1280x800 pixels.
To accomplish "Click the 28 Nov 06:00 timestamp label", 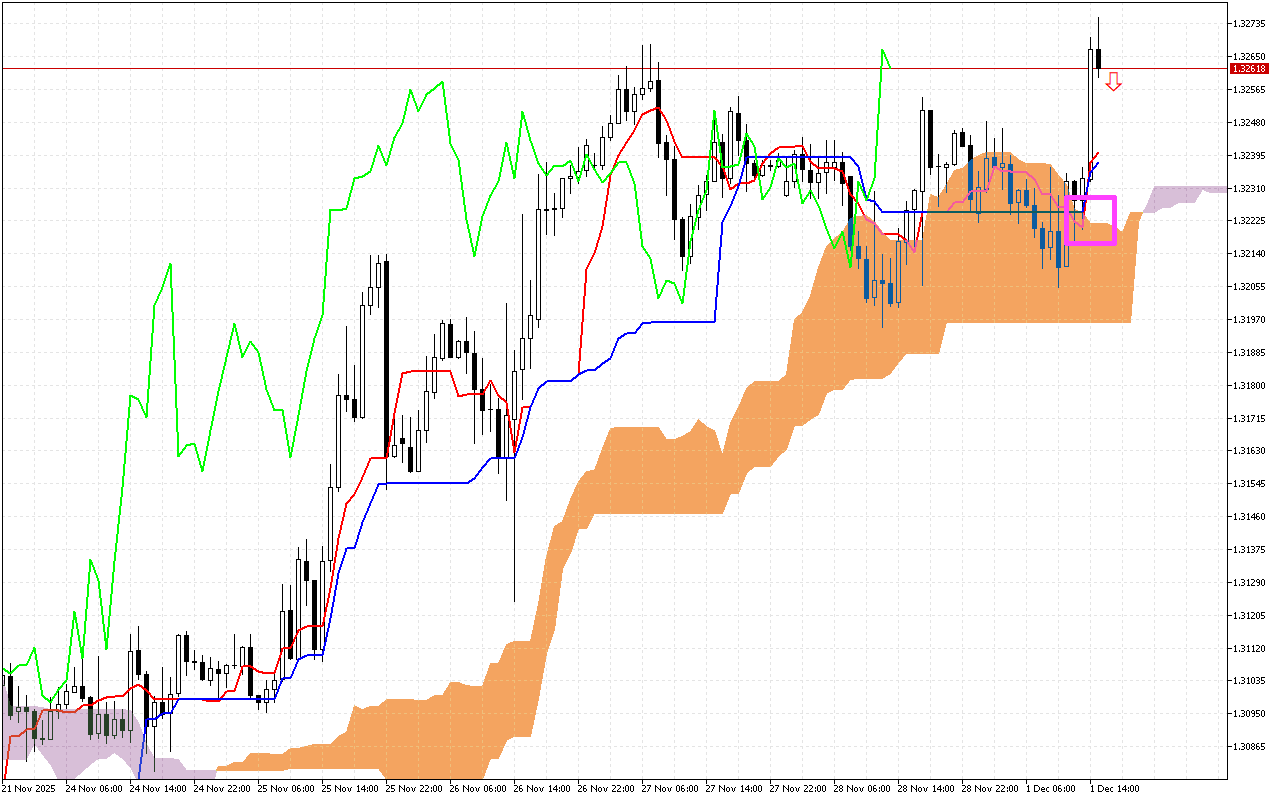I will coord(862,787).
